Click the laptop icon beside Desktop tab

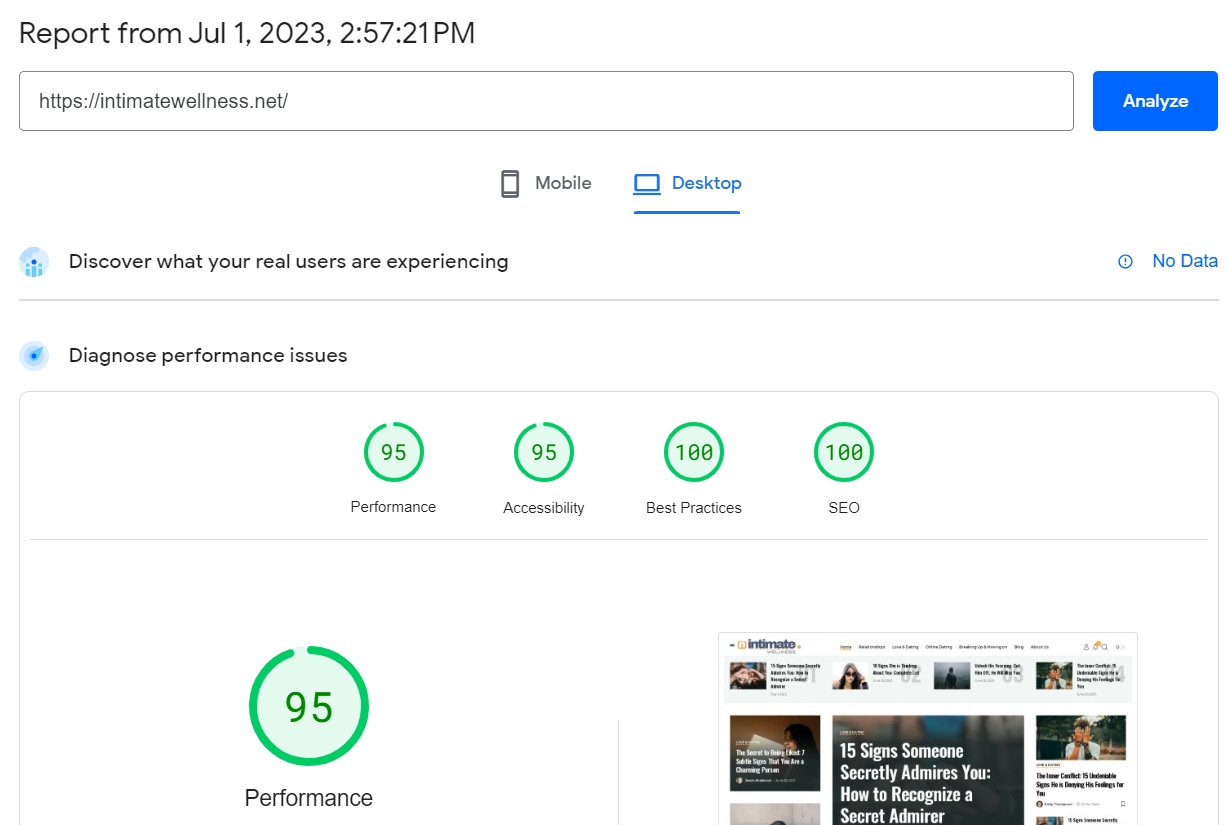(646, 182)
